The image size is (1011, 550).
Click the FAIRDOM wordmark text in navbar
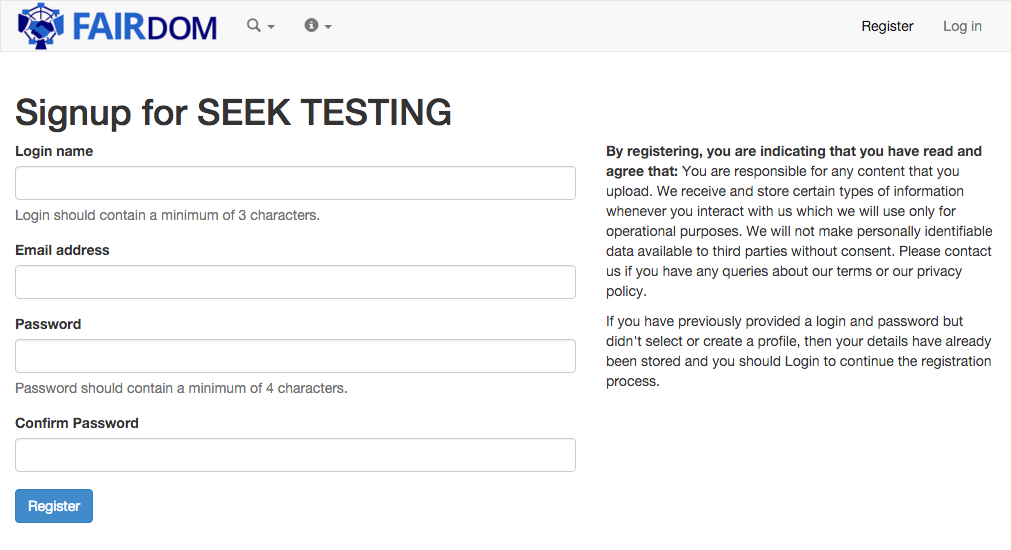144,27
